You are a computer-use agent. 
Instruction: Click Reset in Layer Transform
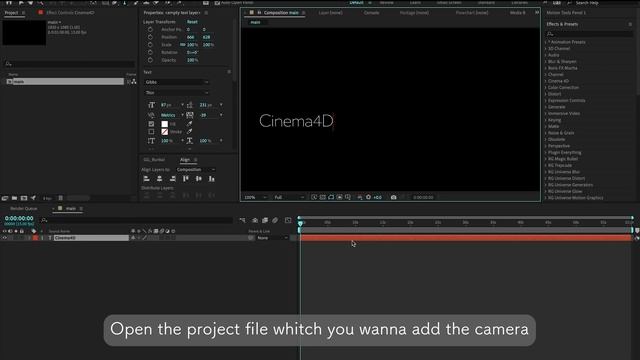(x=192, y=22)
